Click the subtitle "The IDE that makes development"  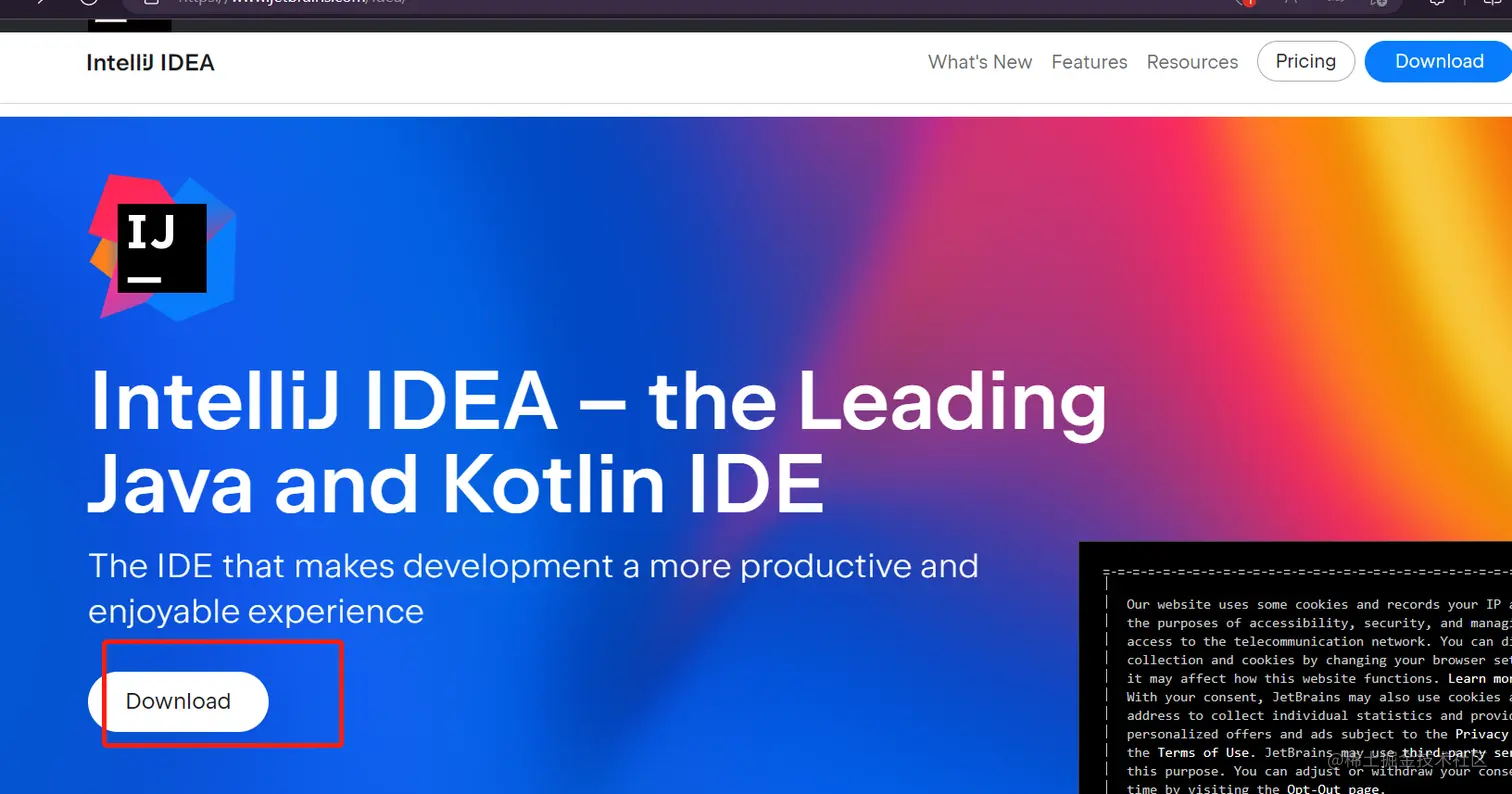(x=351, y=566)
